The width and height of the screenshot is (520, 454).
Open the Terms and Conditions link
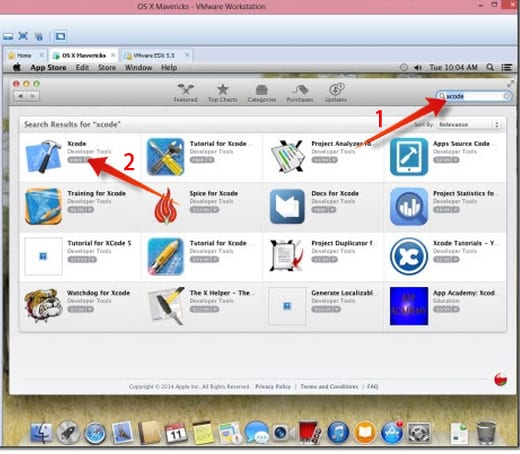tap(329, 387)
